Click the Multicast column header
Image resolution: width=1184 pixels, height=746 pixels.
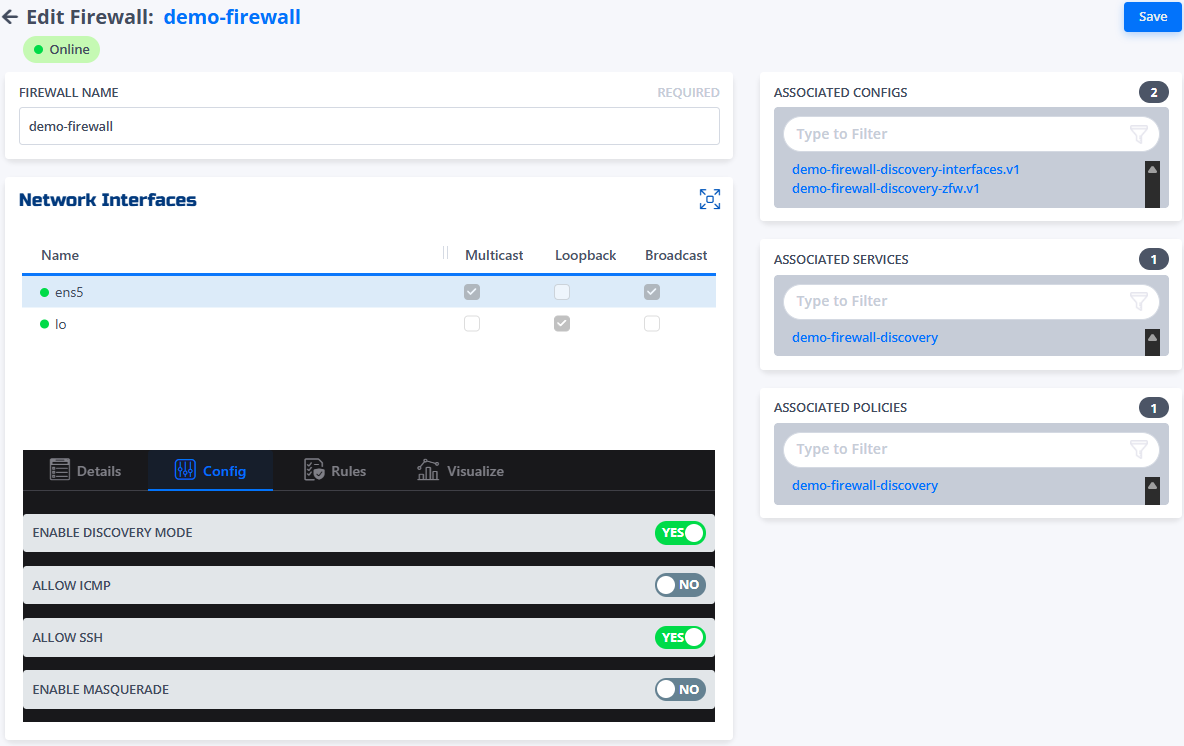494,255
